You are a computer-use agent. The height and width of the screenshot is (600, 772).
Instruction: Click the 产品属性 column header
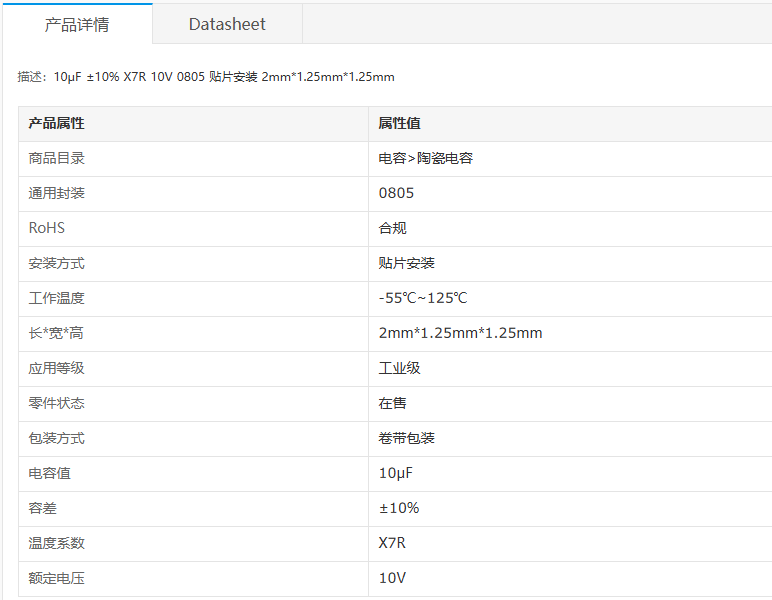coord(56,123)
